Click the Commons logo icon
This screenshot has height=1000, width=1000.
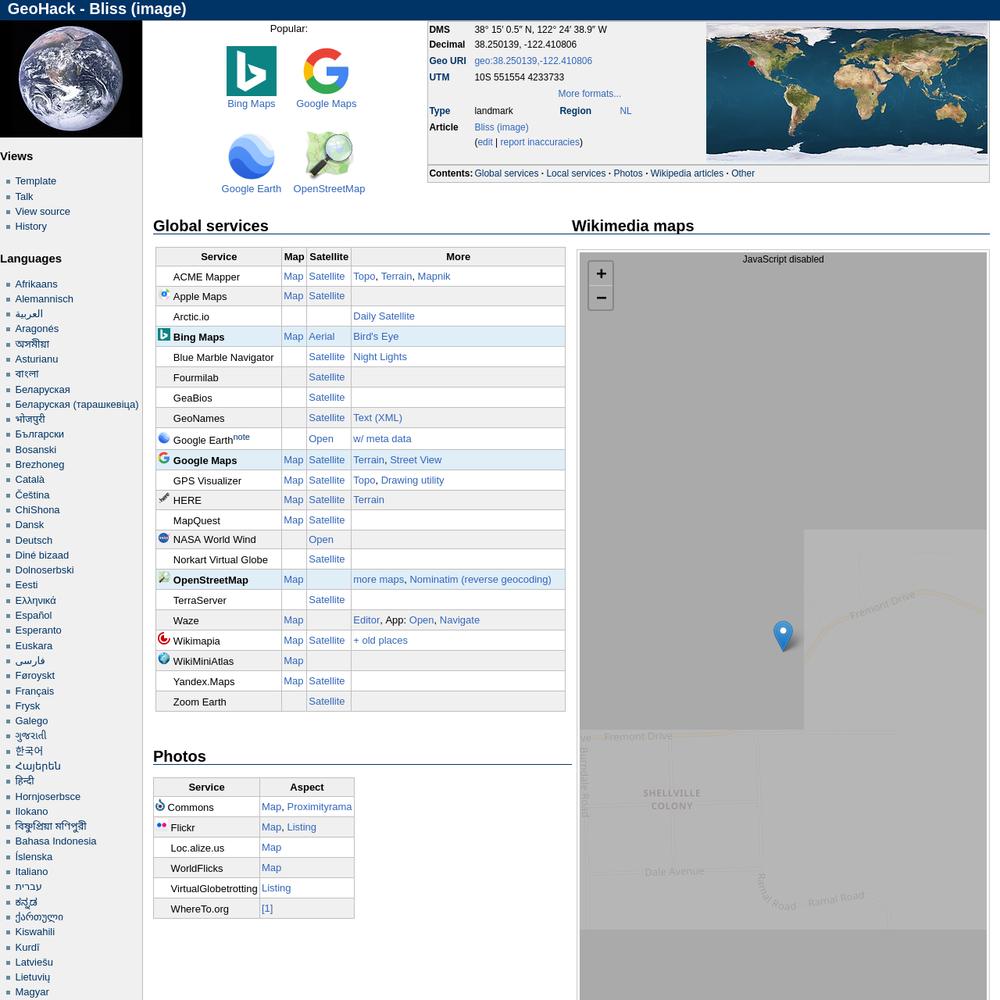pyautogui.click(x=160, y=805)
